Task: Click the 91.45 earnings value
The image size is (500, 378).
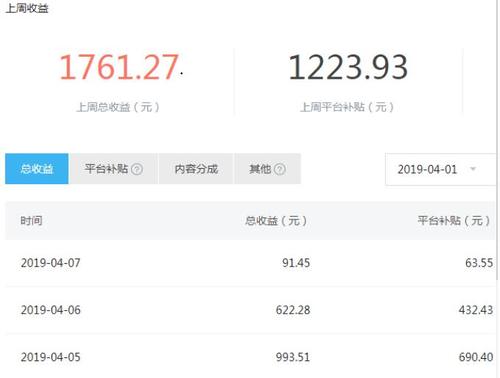Action: coord(296,263)
